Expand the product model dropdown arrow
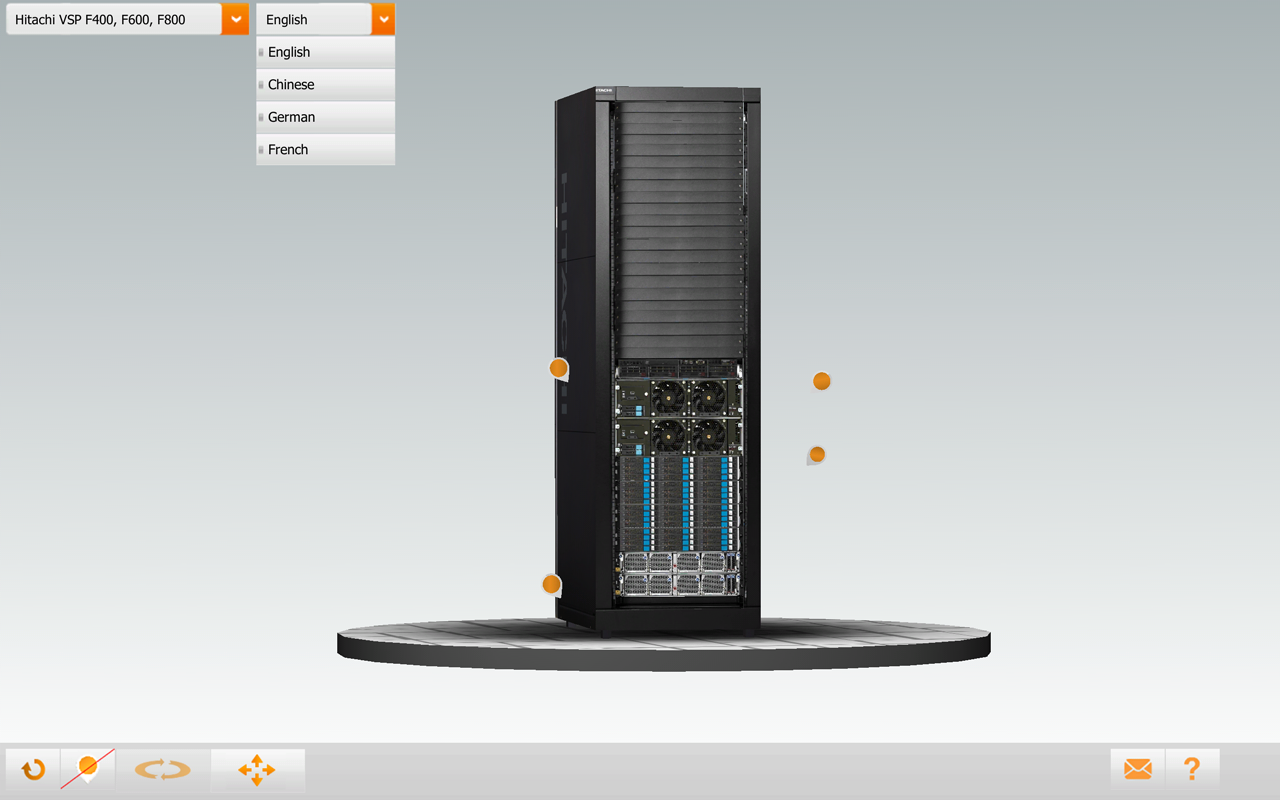Image resolution: width=1280 pixels, height=800 pixels. pos(235,19)
